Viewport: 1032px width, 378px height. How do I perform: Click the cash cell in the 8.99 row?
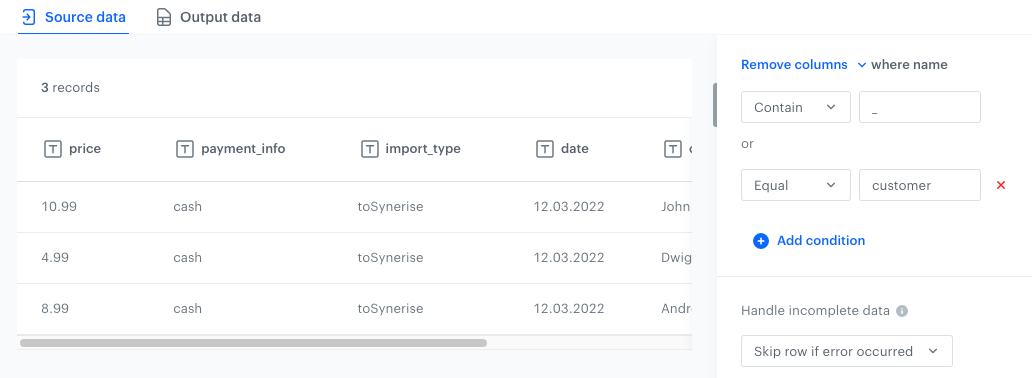[188, 309]
